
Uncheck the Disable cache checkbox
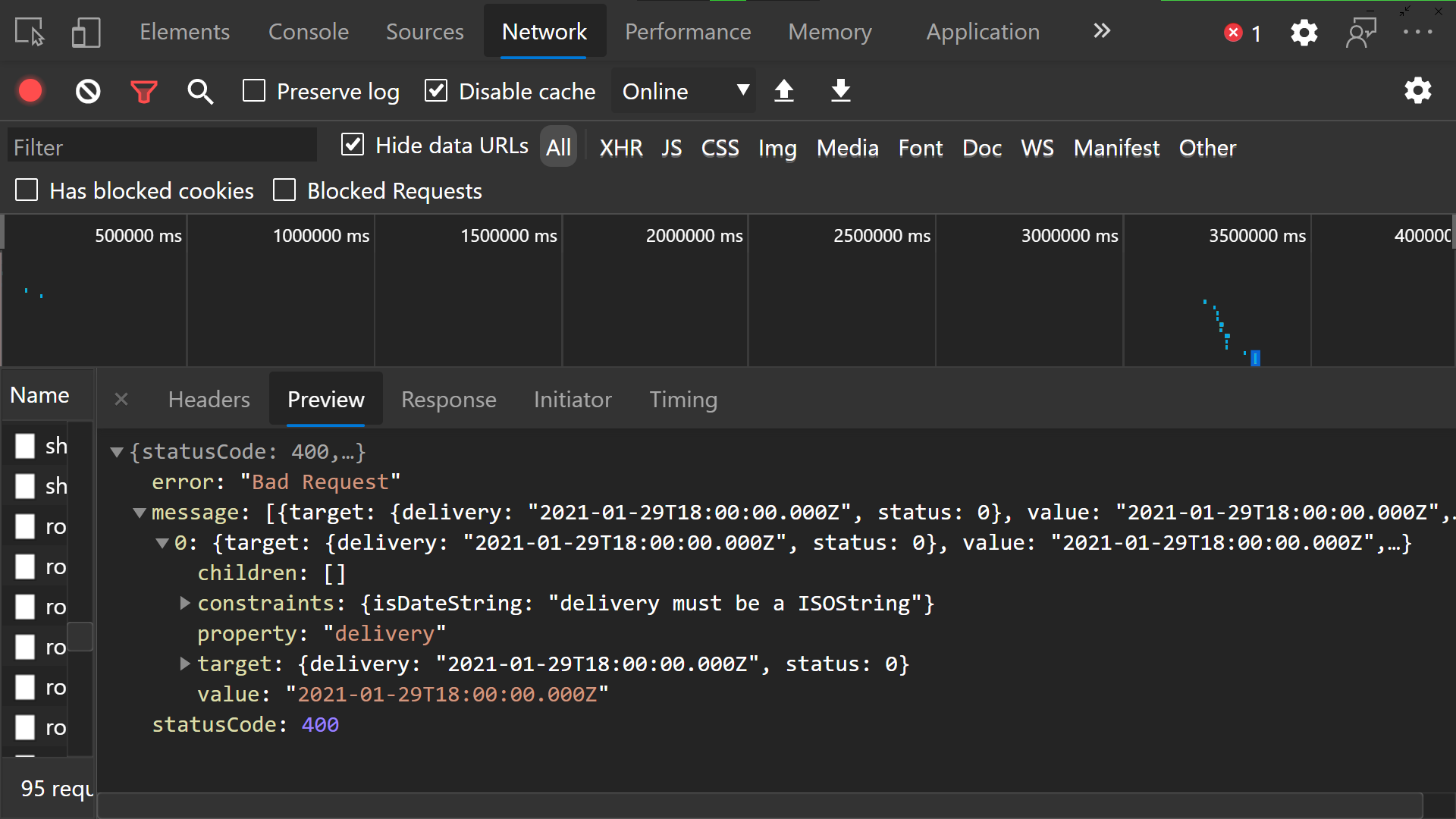(436, 91)
